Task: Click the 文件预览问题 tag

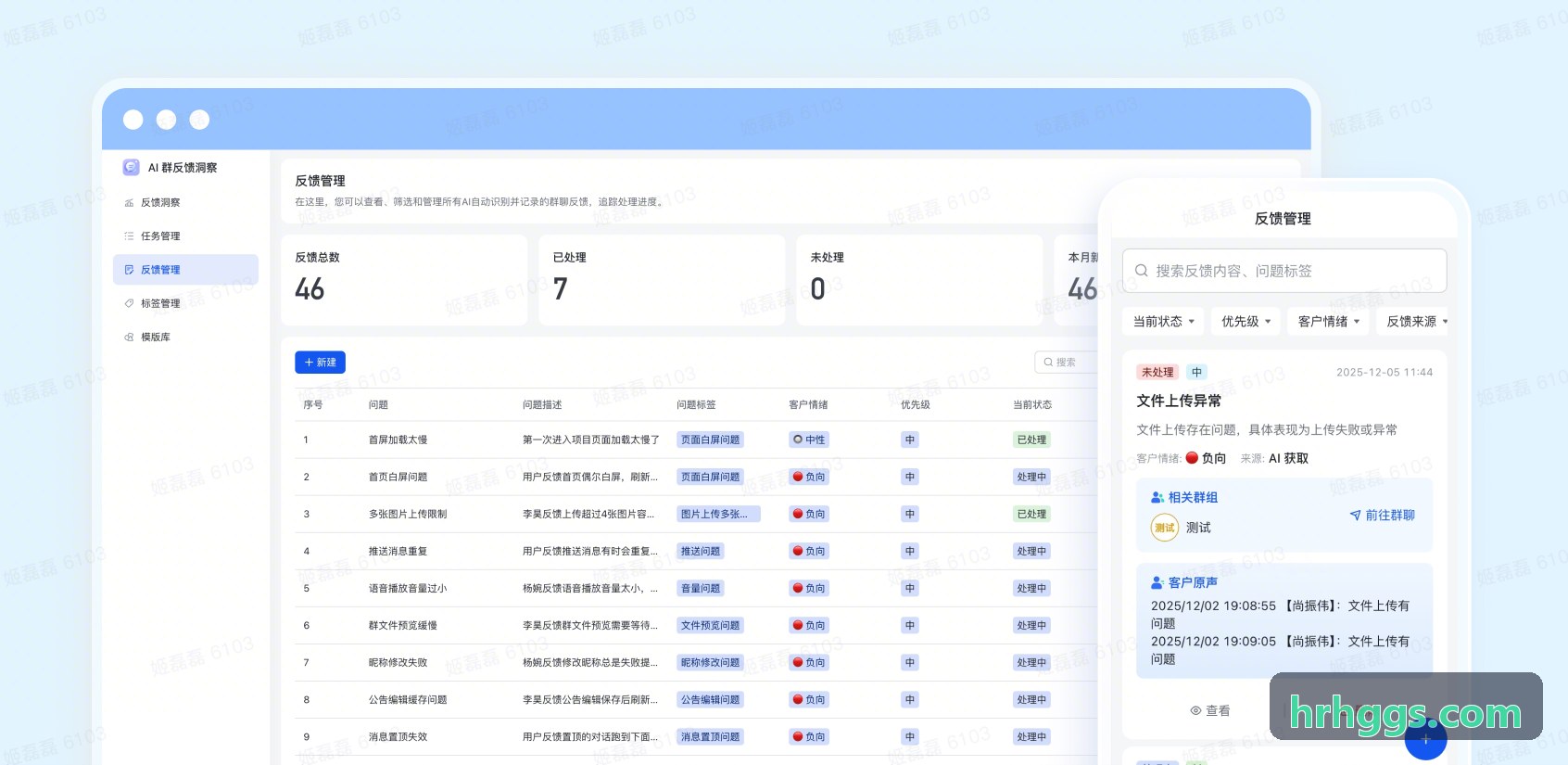Action: coord(711,625)
